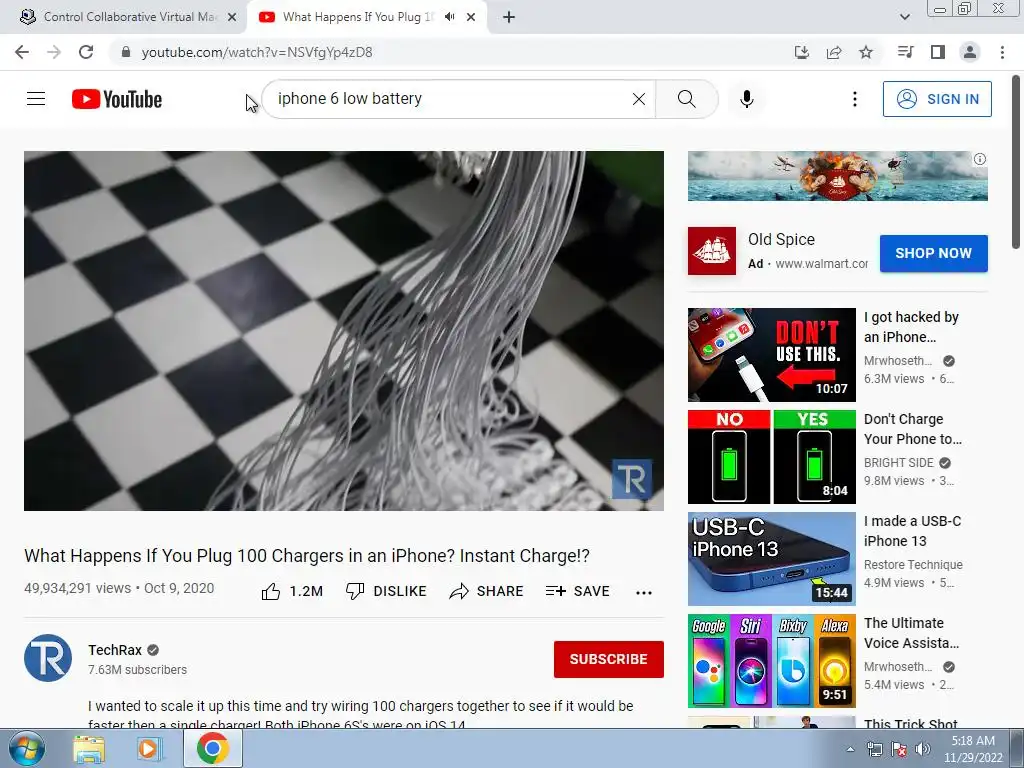This screenshot has width=1024, height=768.
Task: Open the Windows Start menu
Action: pyautogui.click(x=27, y=748)
